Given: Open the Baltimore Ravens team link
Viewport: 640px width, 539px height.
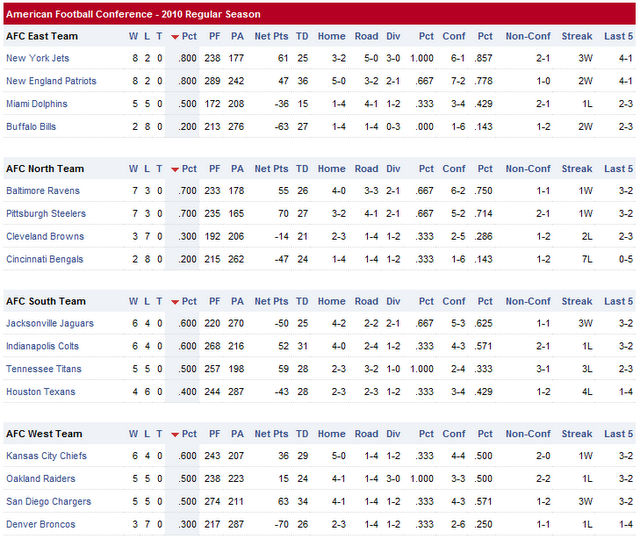Looking at the screenshot, I should tap(43, 191).
